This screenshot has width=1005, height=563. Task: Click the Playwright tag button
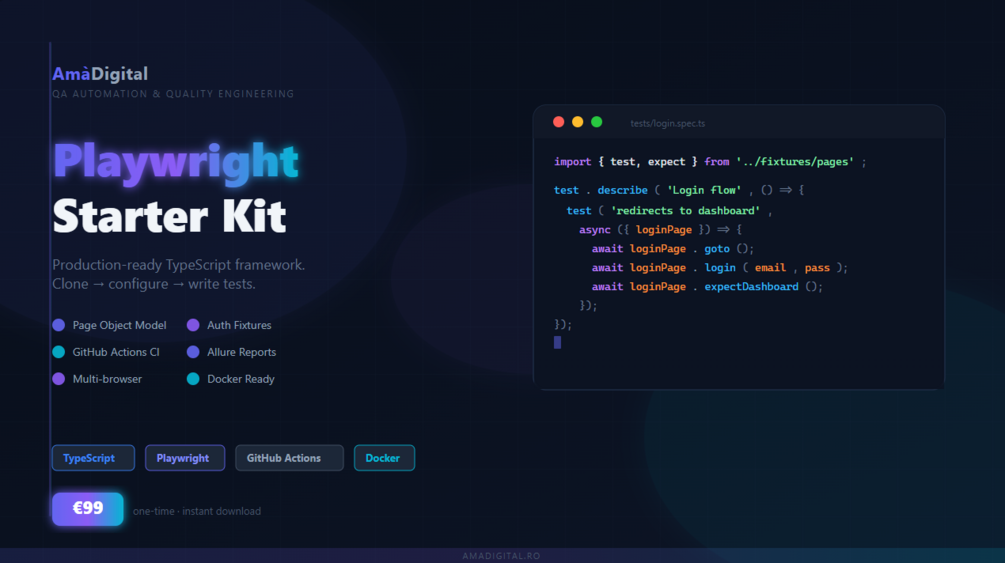point(185,458)
